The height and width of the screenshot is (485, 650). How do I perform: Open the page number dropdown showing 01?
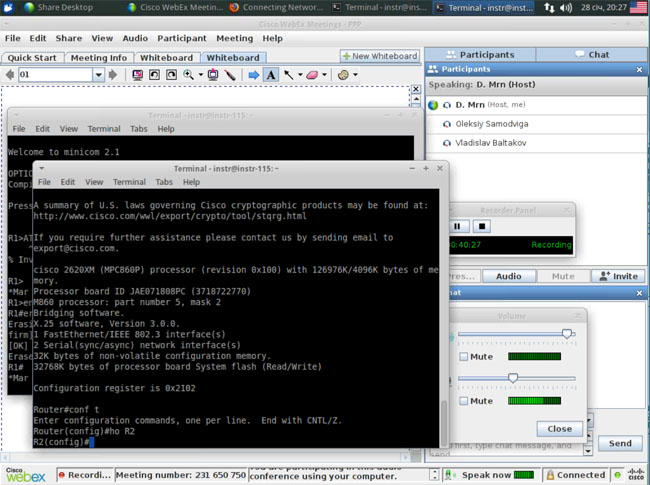click(x=98, y=75)
